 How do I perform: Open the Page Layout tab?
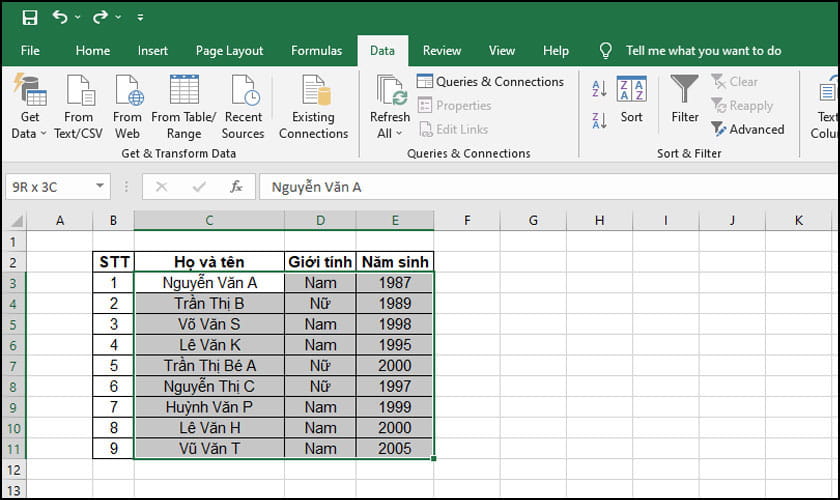[229, 51]
